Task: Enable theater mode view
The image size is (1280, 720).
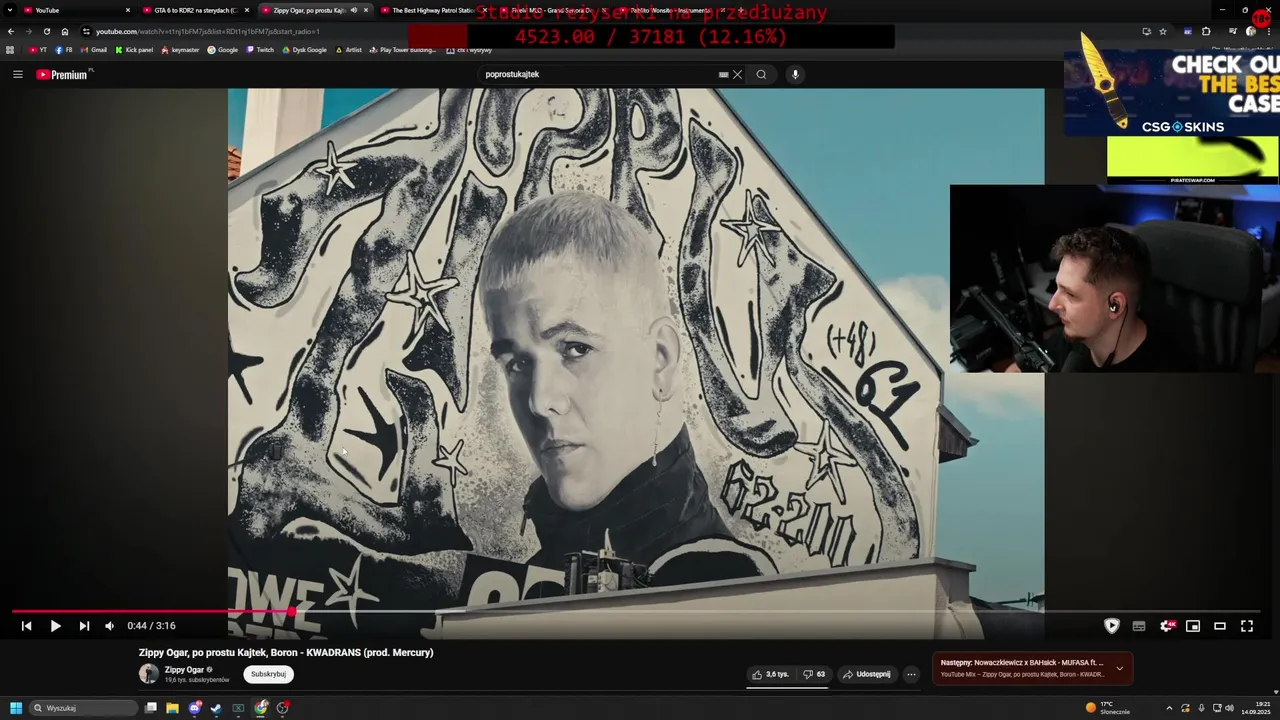Action: tap(1220, 626)
